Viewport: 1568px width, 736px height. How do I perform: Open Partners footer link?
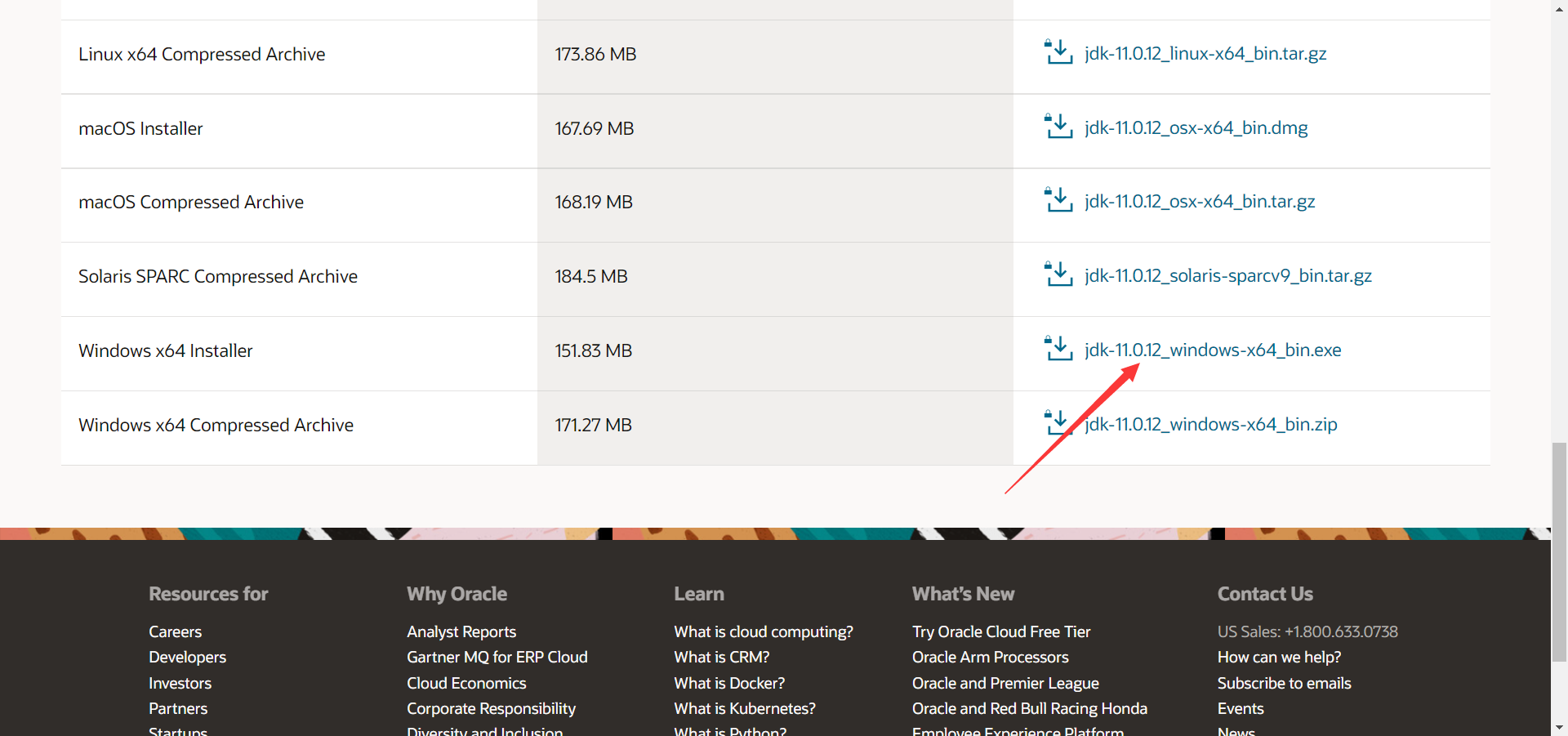coord(178,708)
